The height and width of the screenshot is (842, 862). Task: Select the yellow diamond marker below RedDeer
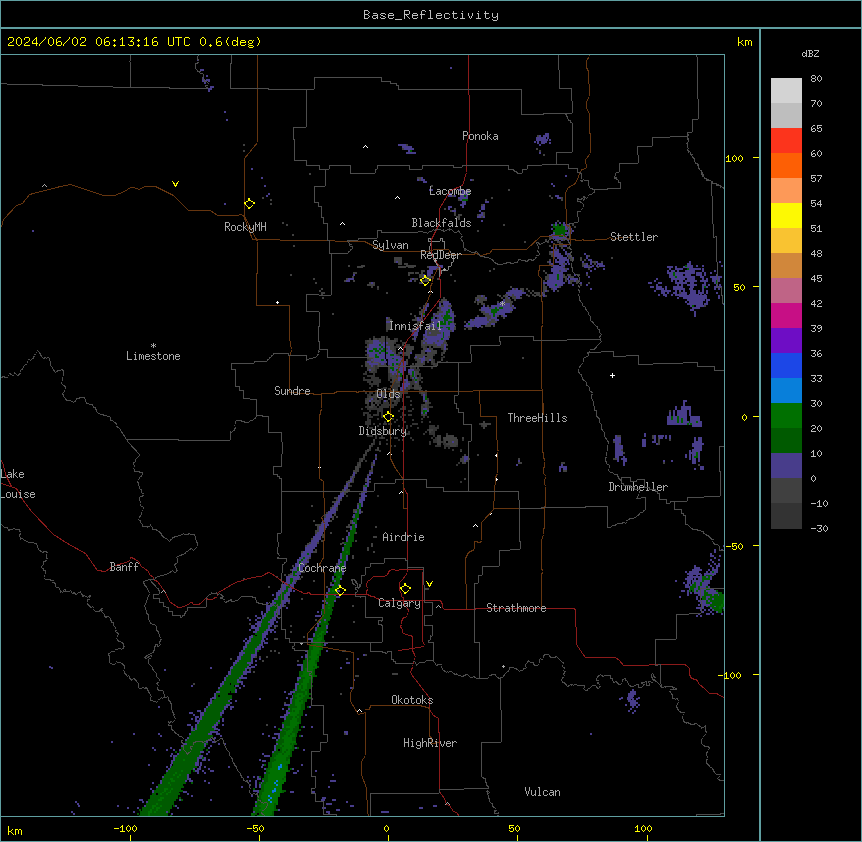[426, 280]
